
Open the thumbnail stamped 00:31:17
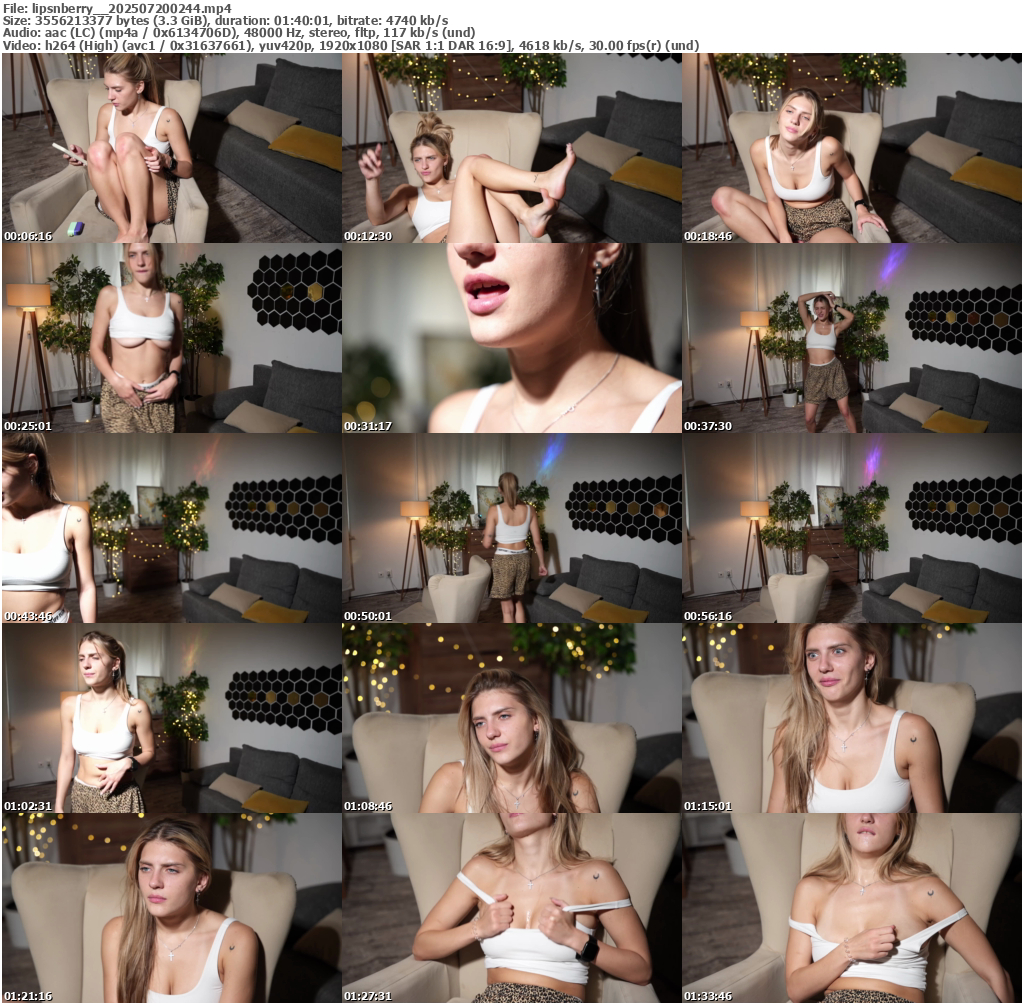click(x=512, y=338)
